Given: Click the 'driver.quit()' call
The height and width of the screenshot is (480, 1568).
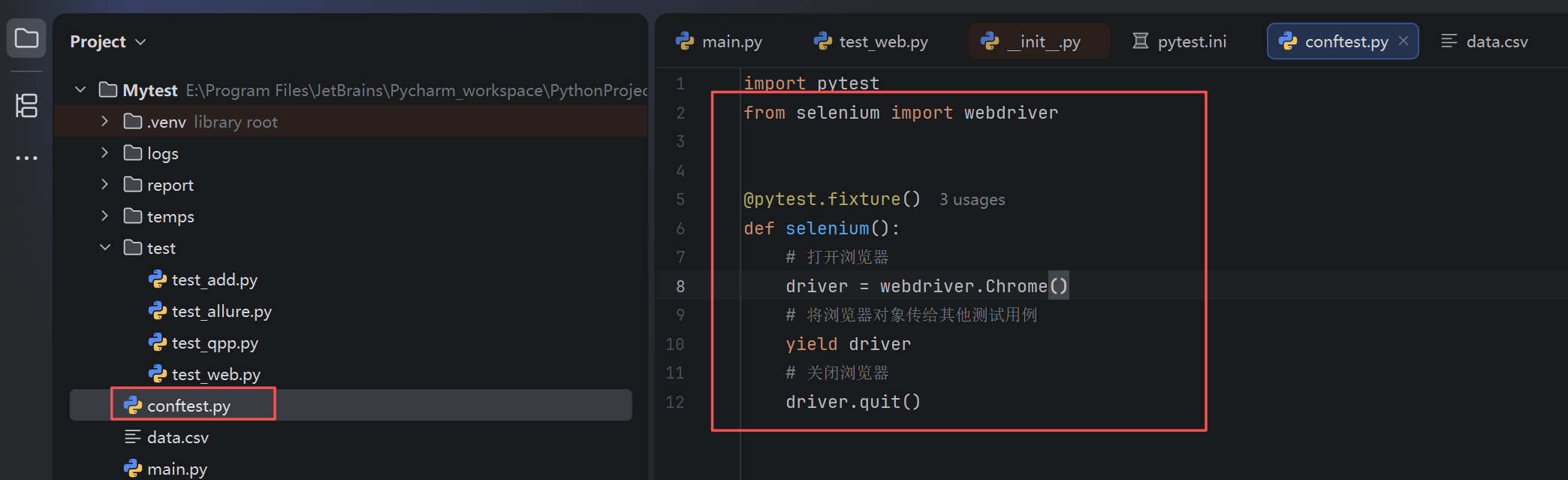Looking at the screenshot, I should click(x=853, y=402).
